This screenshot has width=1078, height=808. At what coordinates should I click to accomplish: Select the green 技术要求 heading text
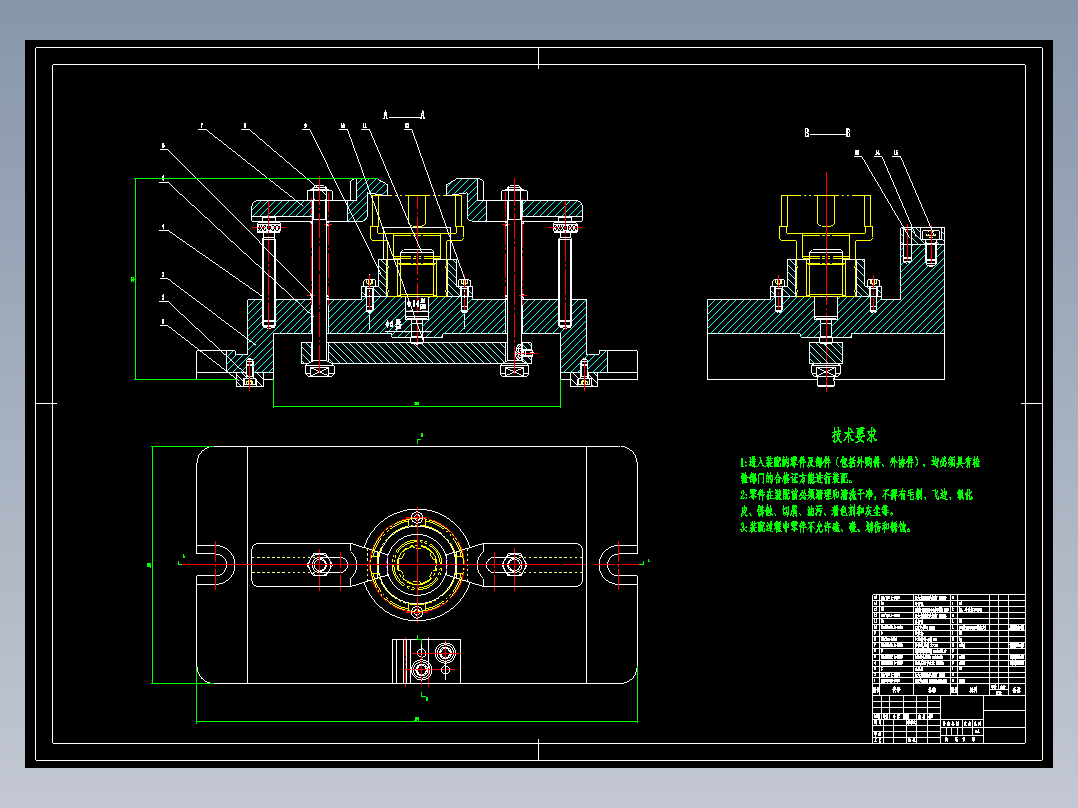pyautogui.click(x=855, y=435)
